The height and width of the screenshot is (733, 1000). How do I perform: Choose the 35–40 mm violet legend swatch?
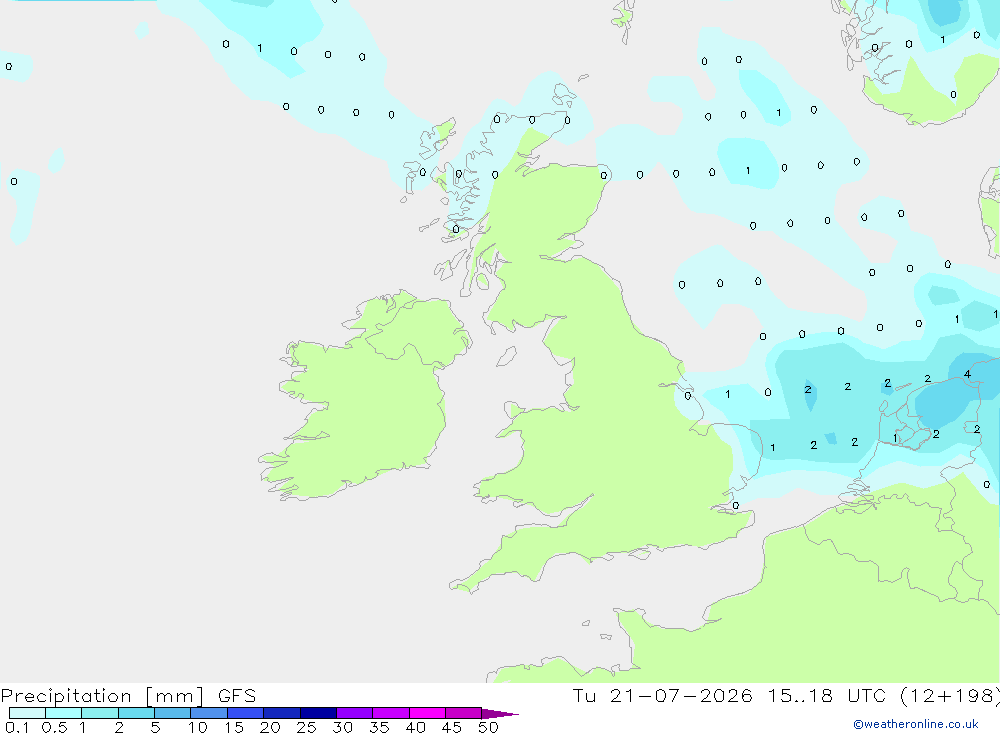(391, 713)
